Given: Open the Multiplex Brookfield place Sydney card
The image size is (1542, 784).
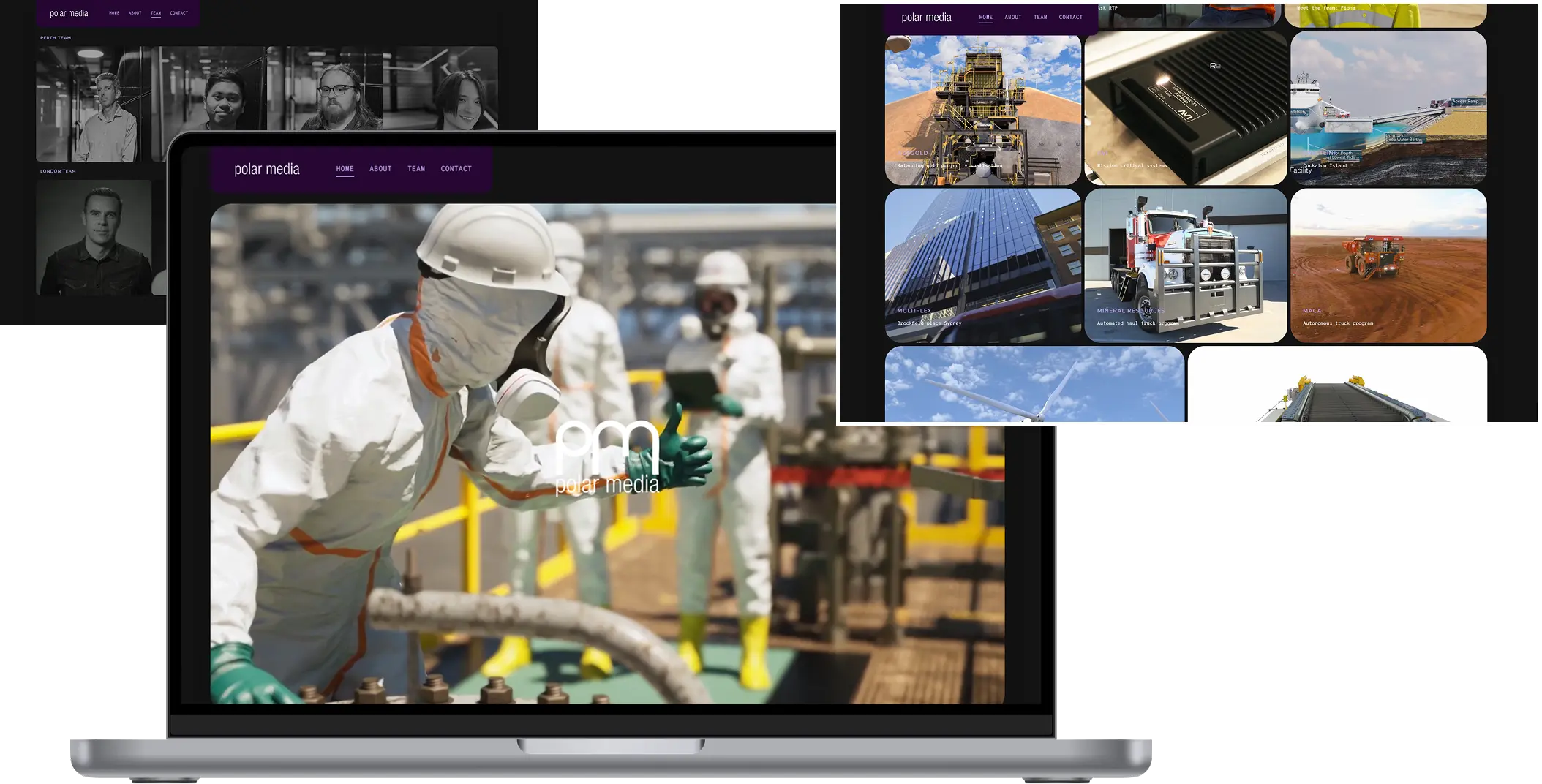Looking at the screenshot, I should [x=983, y=266].
